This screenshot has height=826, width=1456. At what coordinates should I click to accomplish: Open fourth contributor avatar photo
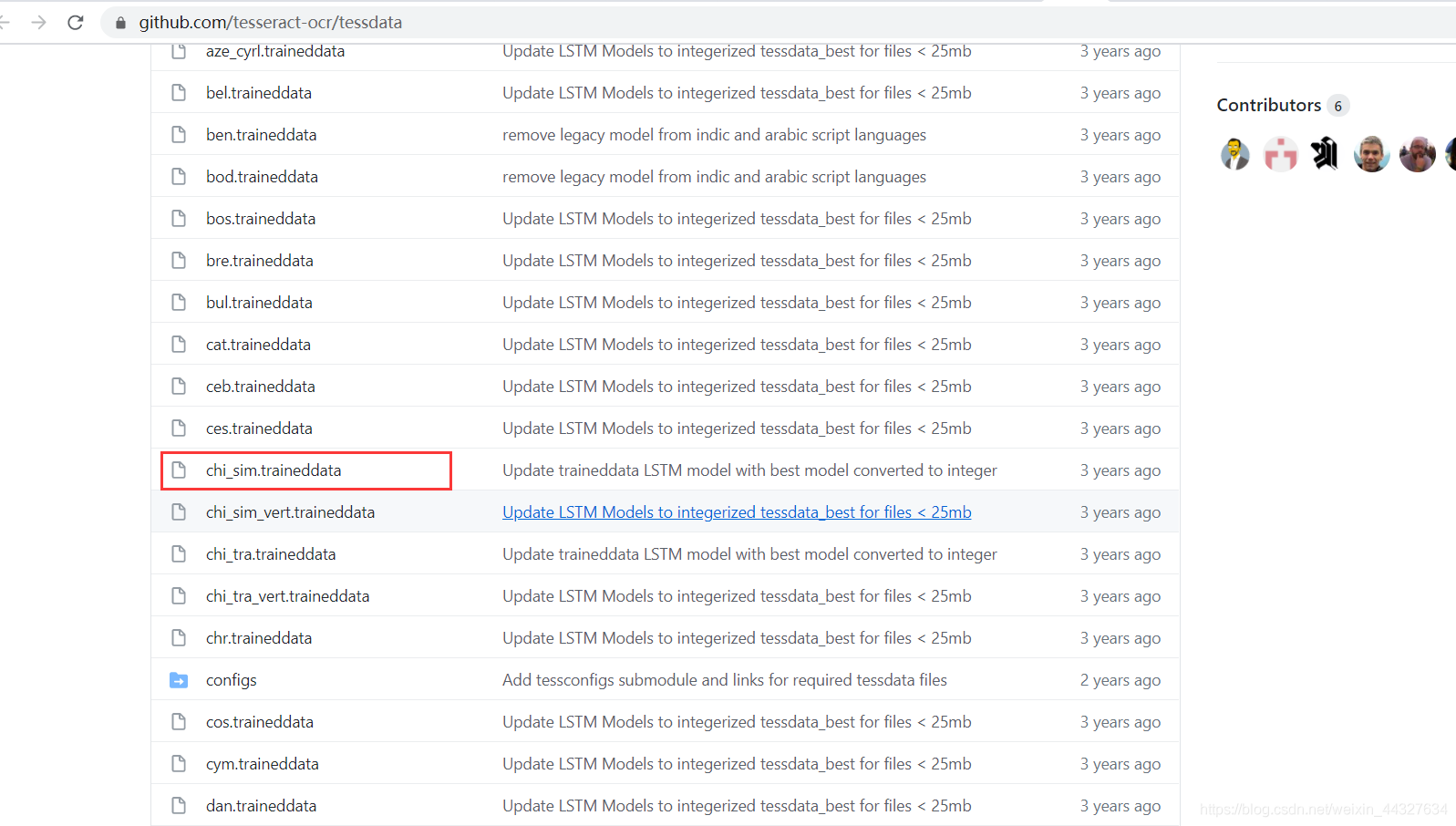coord(1371,154)
